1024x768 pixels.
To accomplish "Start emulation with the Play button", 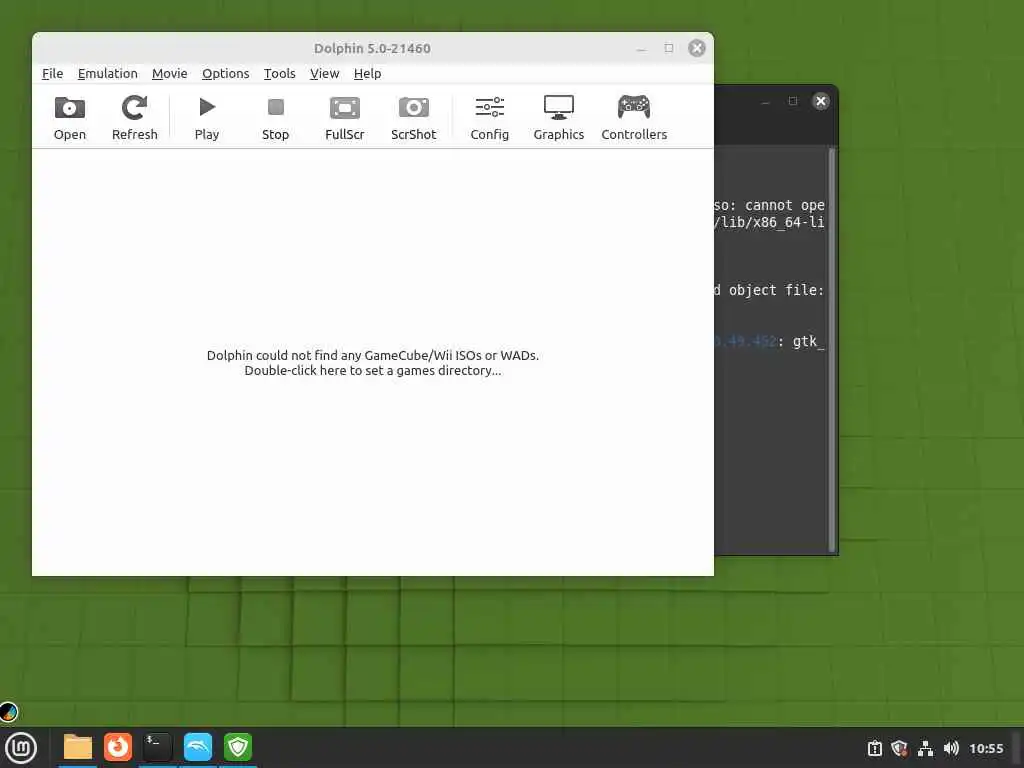I will point(206,118).
